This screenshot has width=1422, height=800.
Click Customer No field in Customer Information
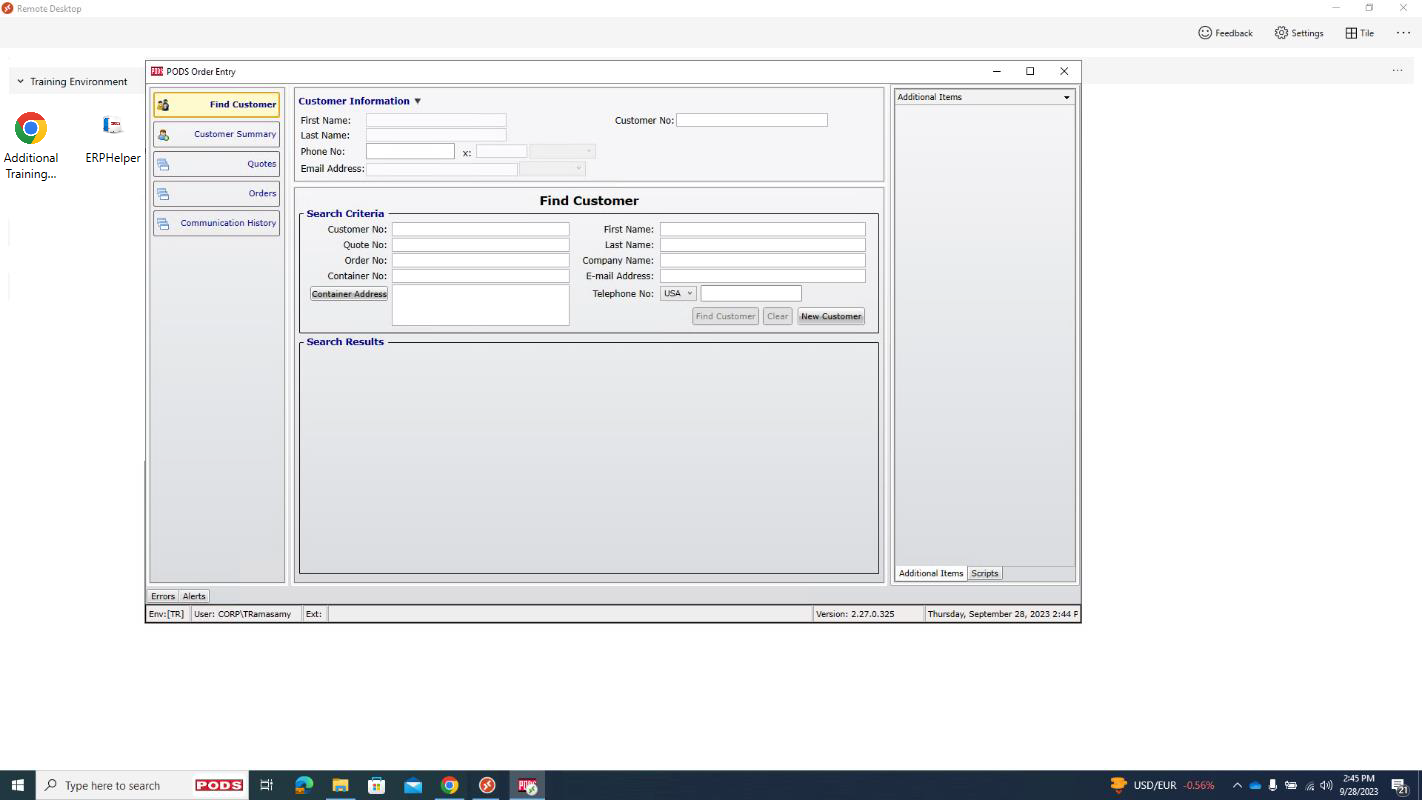pos(752,120)
